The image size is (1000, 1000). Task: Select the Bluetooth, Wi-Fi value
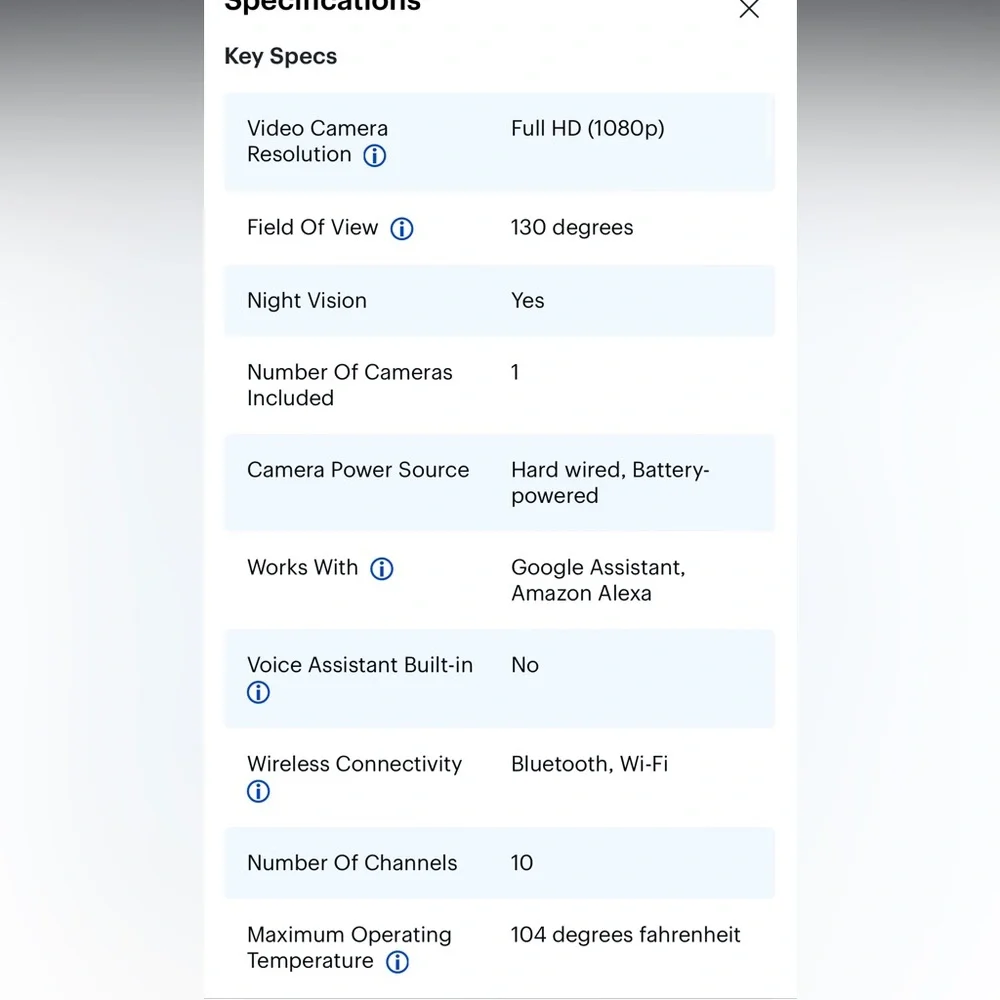589,764
